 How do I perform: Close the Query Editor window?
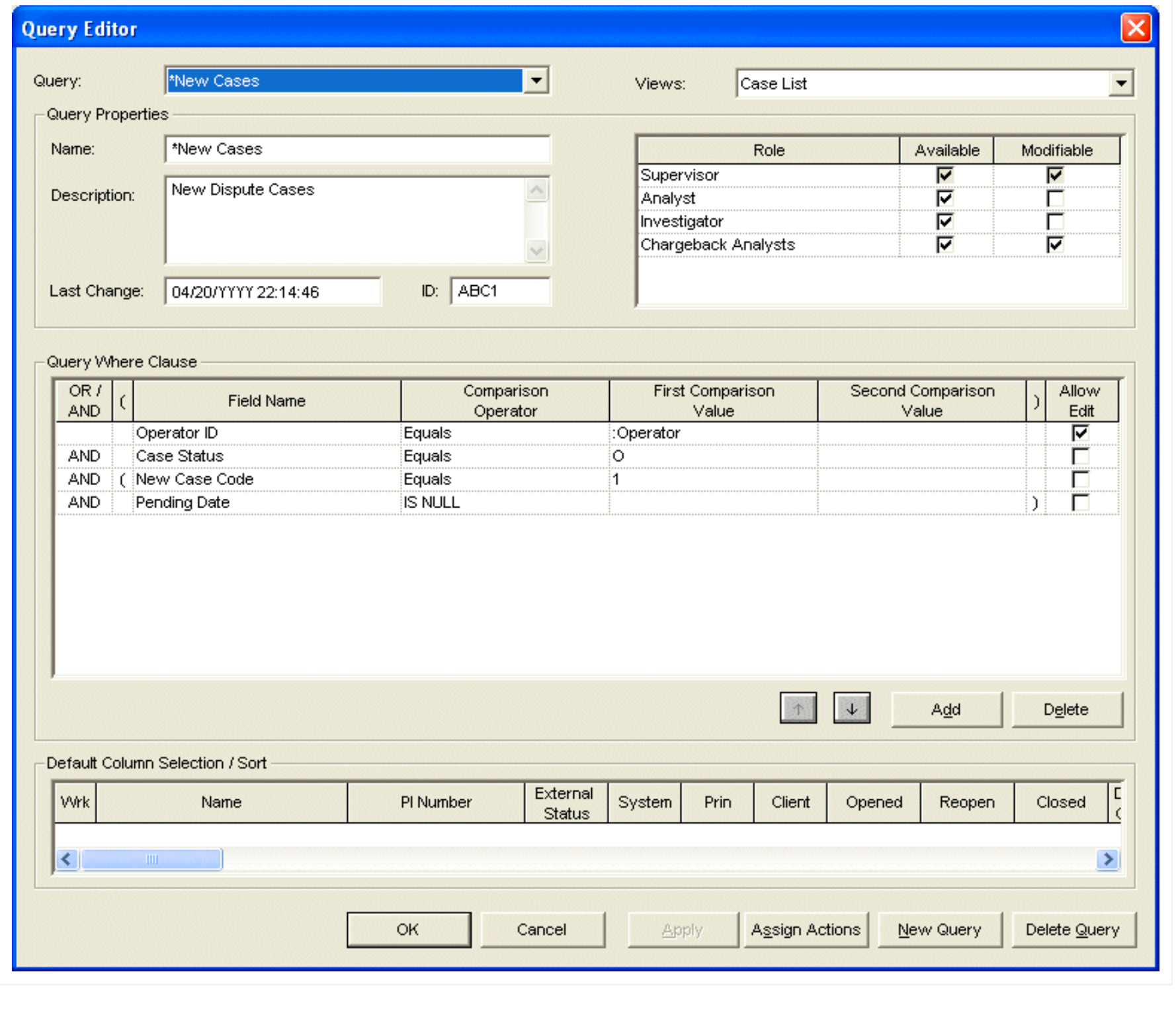pyautogui.click(x=1136, y=28)
